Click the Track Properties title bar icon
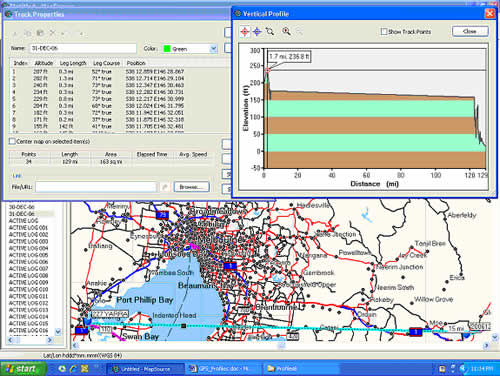The height and width of the screenshot is (376, 500). 8,14
